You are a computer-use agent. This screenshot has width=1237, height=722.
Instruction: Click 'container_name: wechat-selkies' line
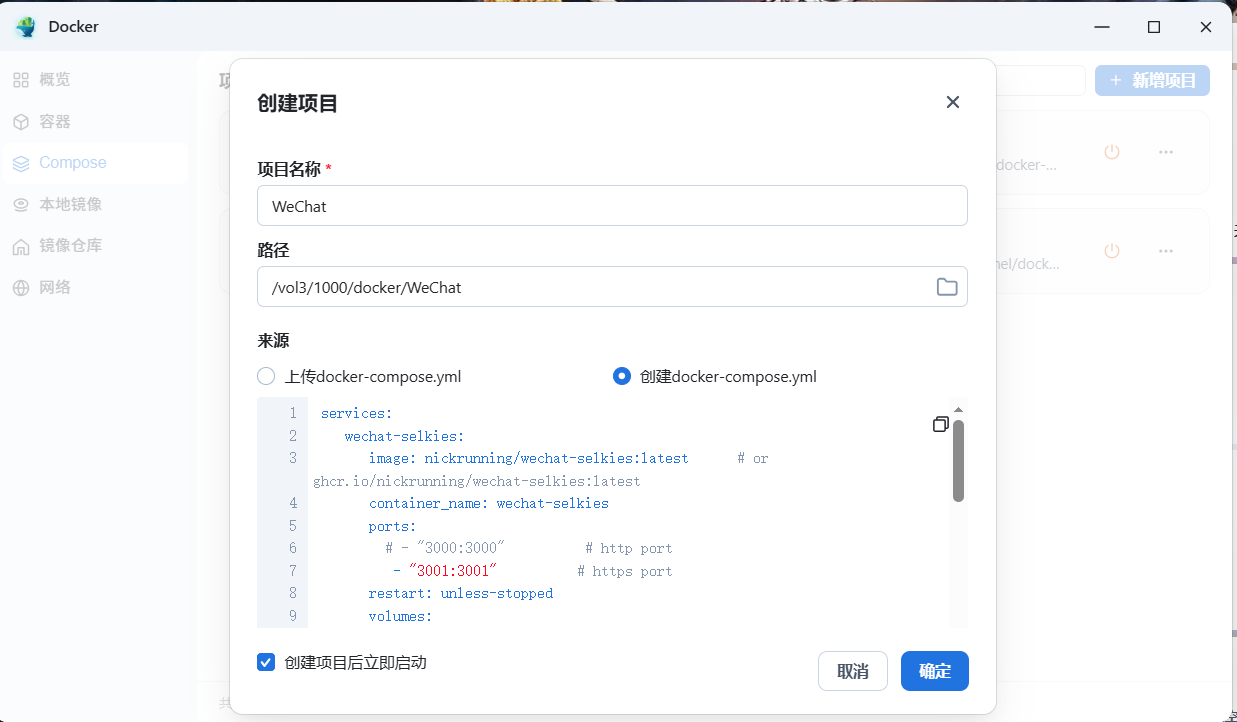tap(488, 503)
